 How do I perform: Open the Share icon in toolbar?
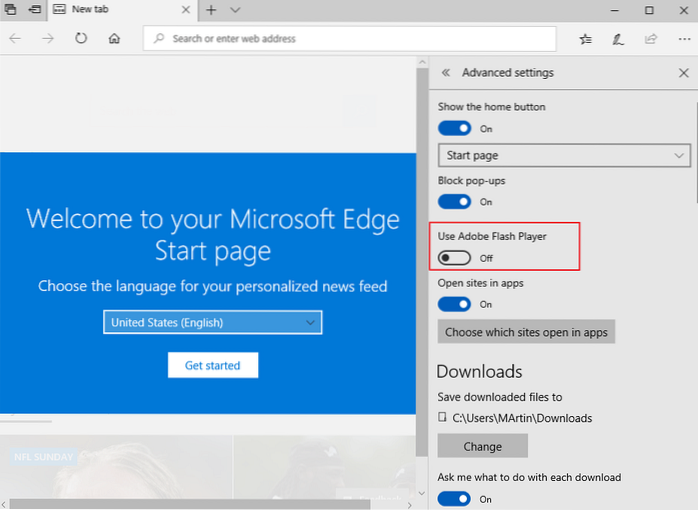point(651,39)
